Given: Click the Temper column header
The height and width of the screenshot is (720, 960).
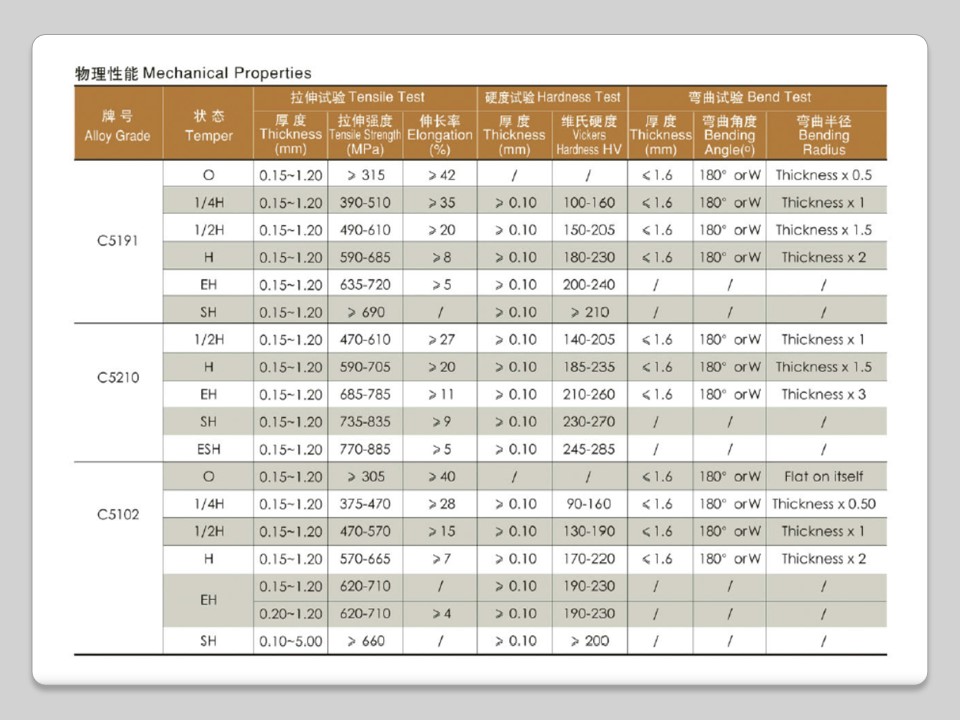Looking at the screenshot, I should click(x=208, y=126).
